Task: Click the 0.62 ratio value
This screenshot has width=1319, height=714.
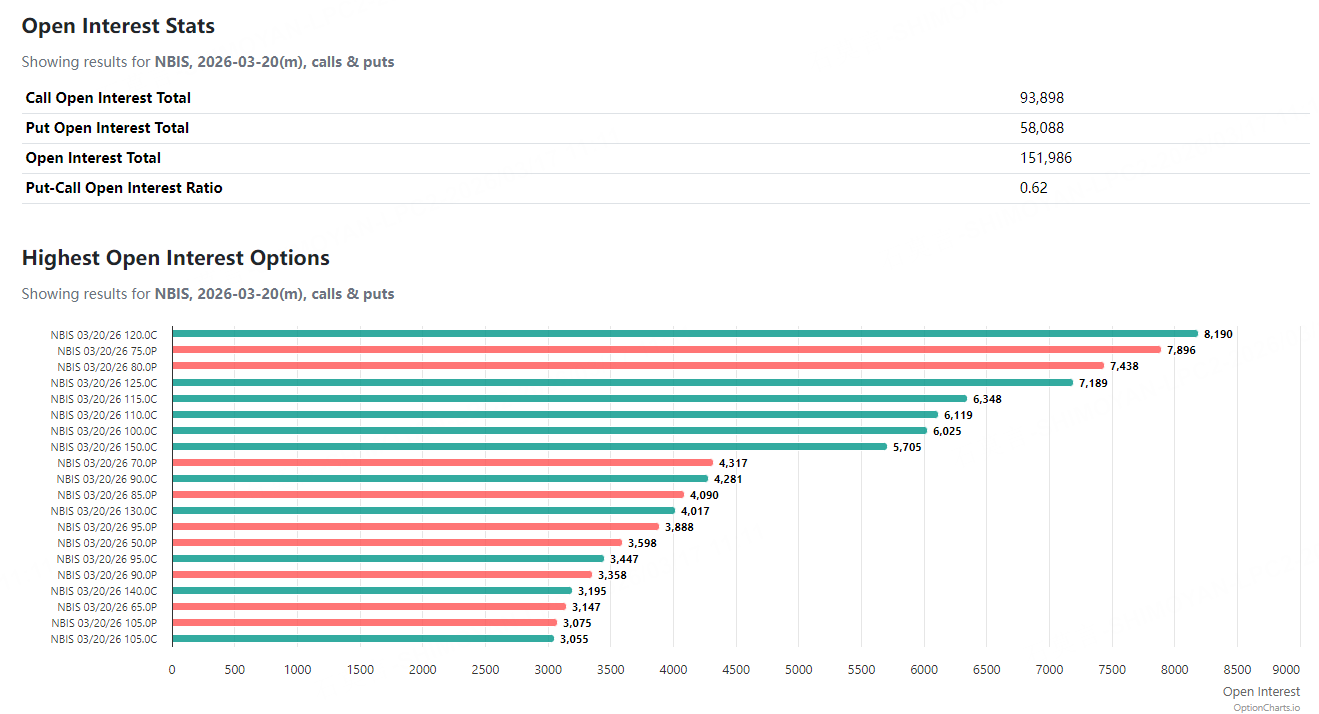Action: coord(1033,188)
